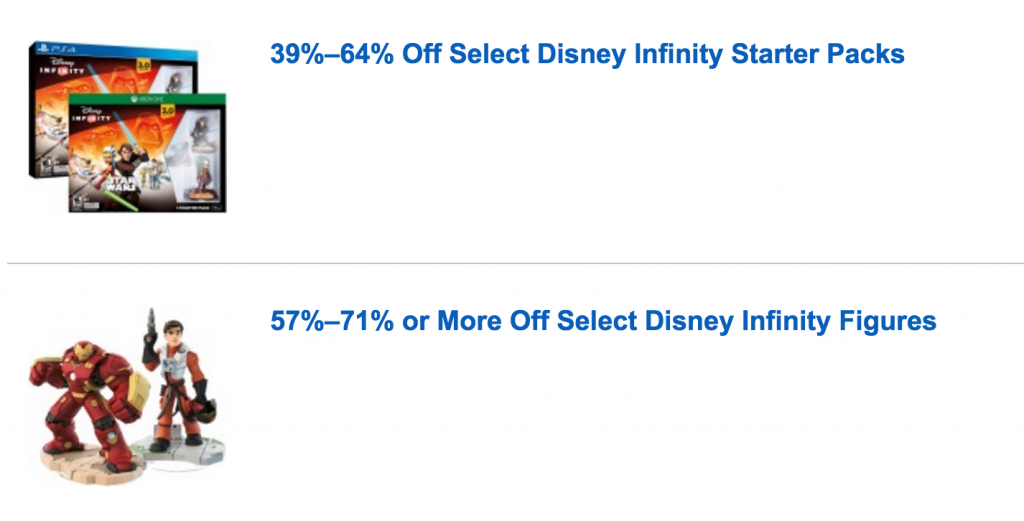Click the "39%–64%" discount text
Screen dimensions: 1024x521
pos(332,54)
